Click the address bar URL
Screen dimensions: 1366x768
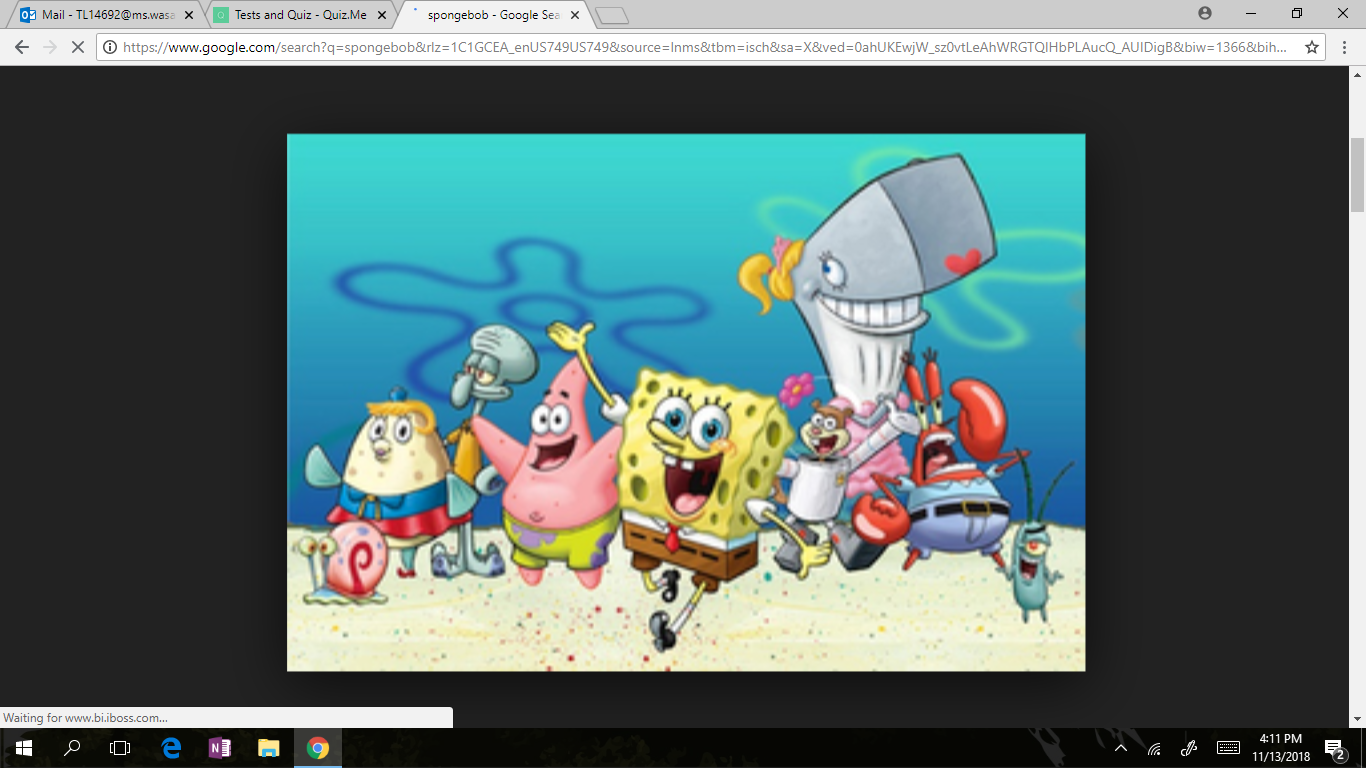tap(705, 47)
